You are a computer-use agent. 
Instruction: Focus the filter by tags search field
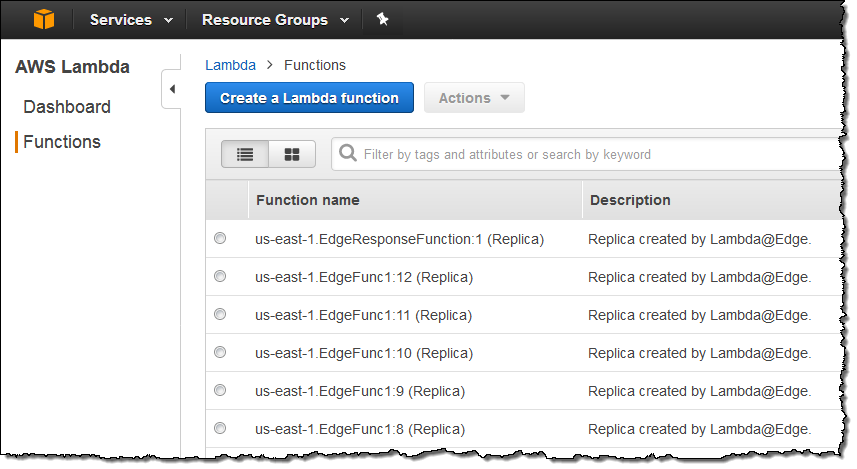pyautogui.click(x=590, y=155)
